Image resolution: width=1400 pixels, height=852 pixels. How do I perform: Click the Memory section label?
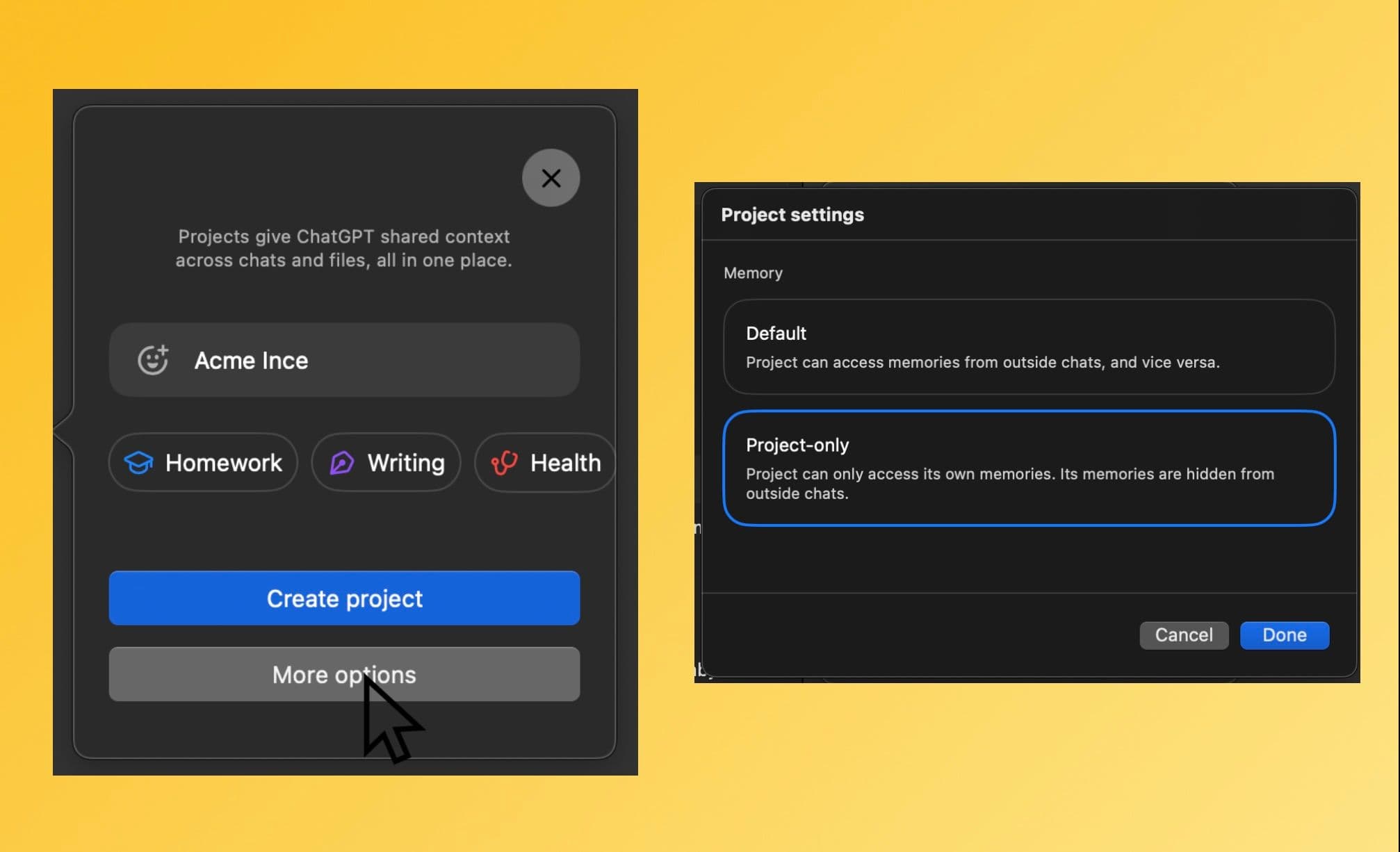[753, 273]
